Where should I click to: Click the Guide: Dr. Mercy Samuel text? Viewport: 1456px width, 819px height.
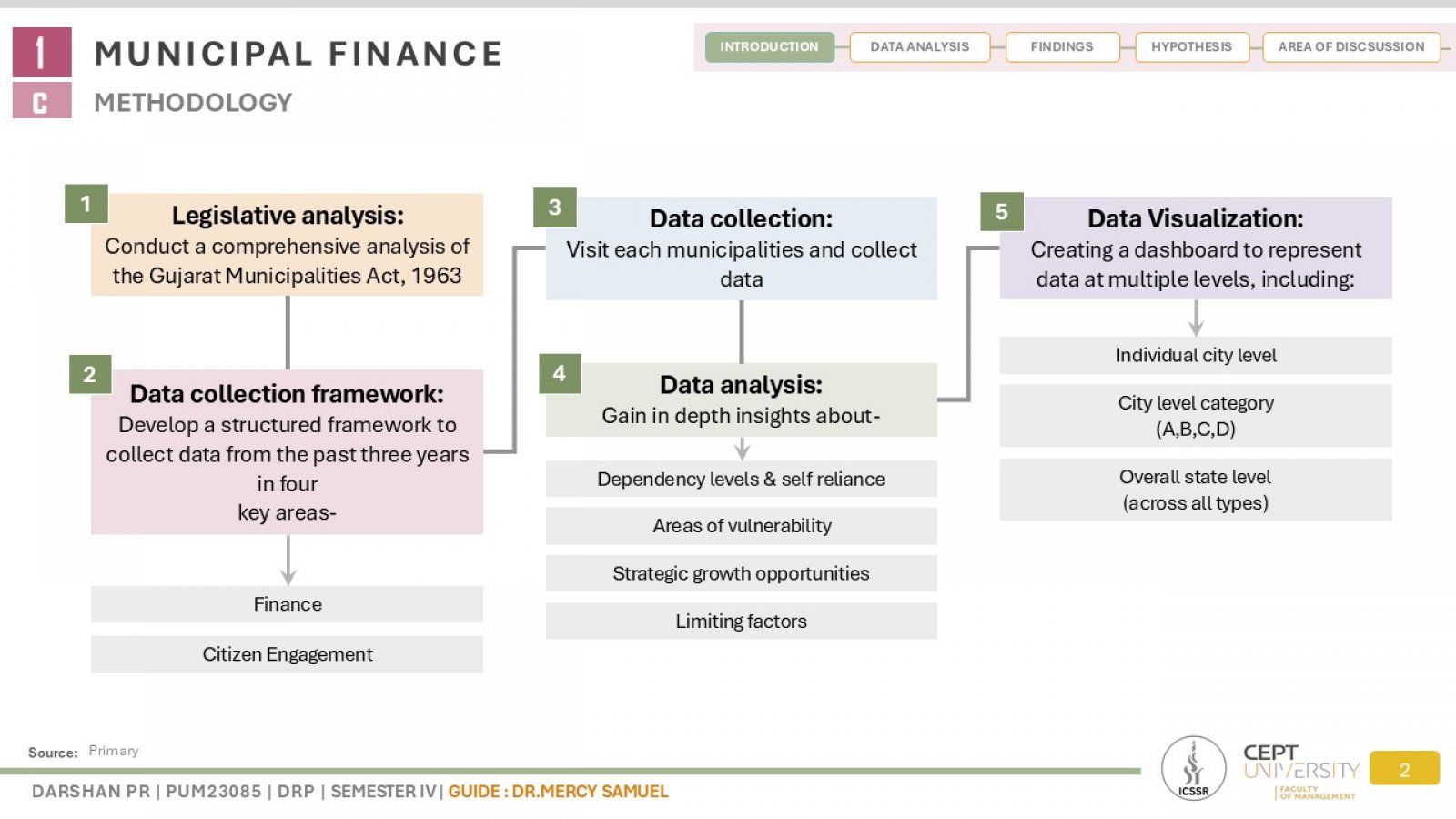click(558, 791)
